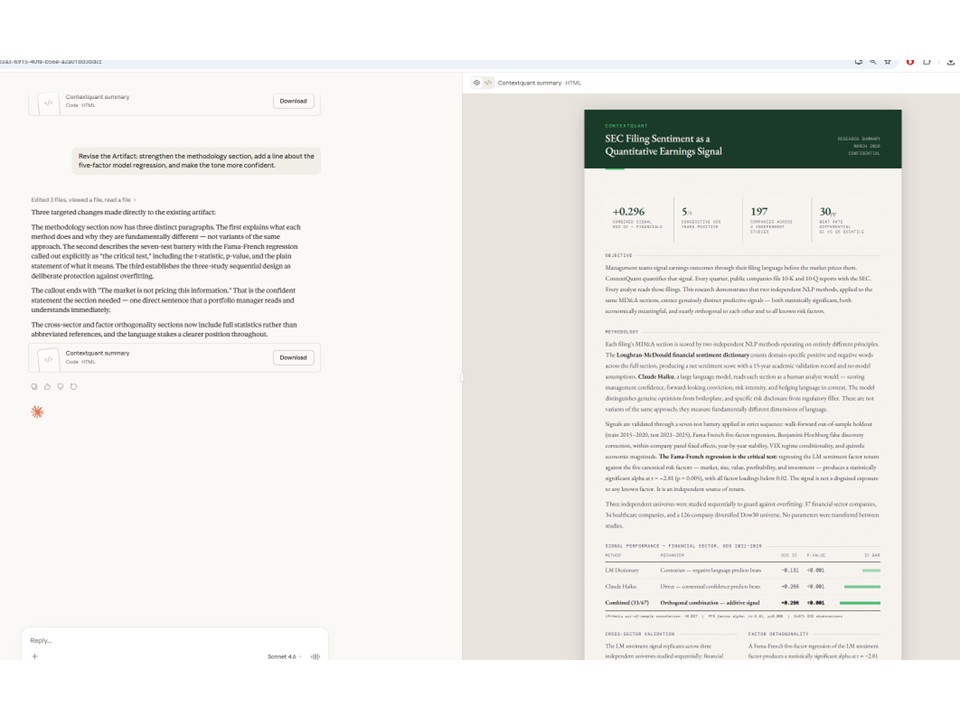Image resolution: width=960 pixels, height=720 pixels.
Task: Give thumbs down feedback on response
Action: pyautogui.click(x=60, y=386)
